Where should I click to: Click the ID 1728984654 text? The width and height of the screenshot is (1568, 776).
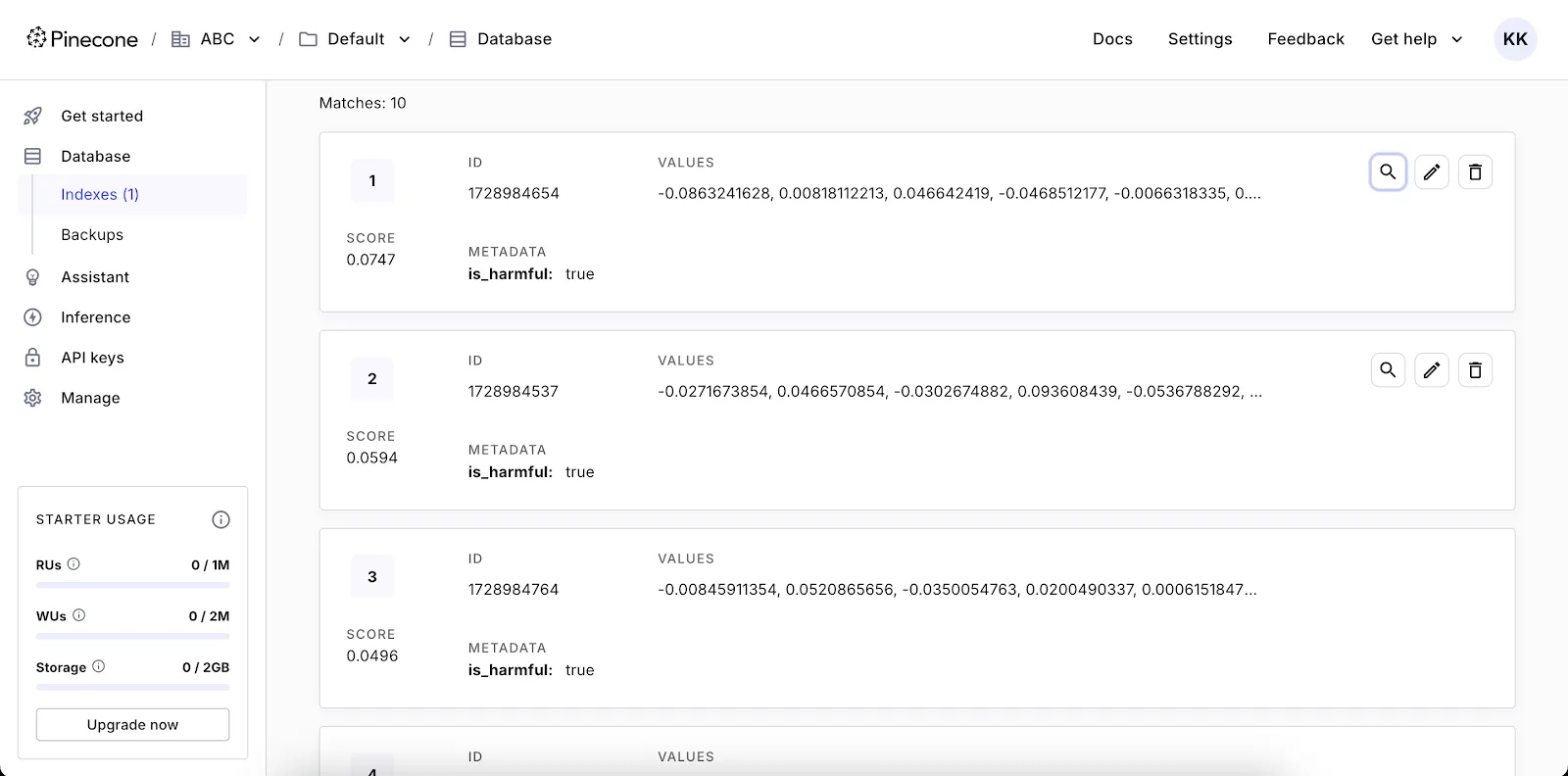point(514,193)
